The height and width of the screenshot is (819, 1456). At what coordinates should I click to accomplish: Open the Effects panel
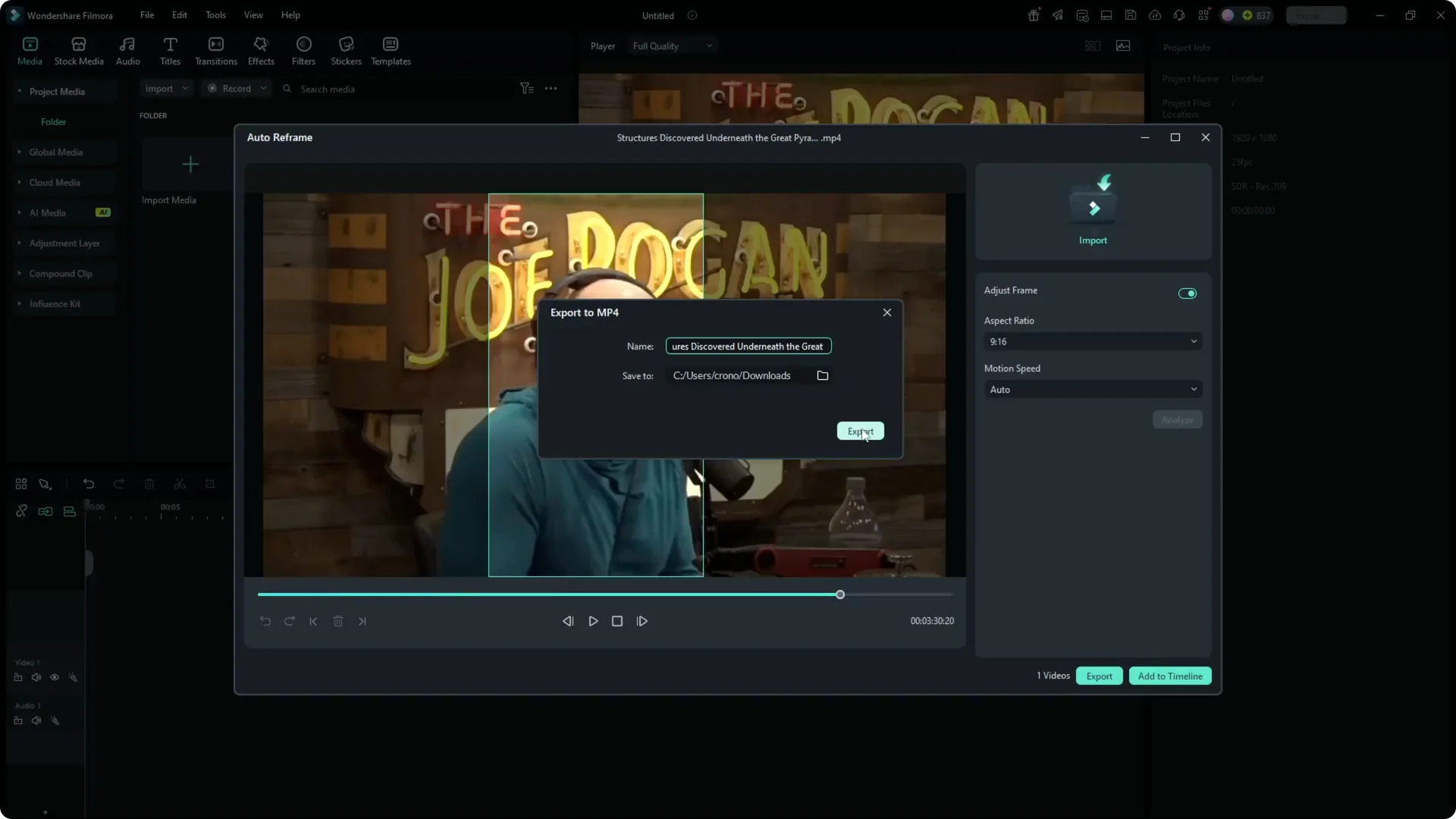click(x=261, y=50)
